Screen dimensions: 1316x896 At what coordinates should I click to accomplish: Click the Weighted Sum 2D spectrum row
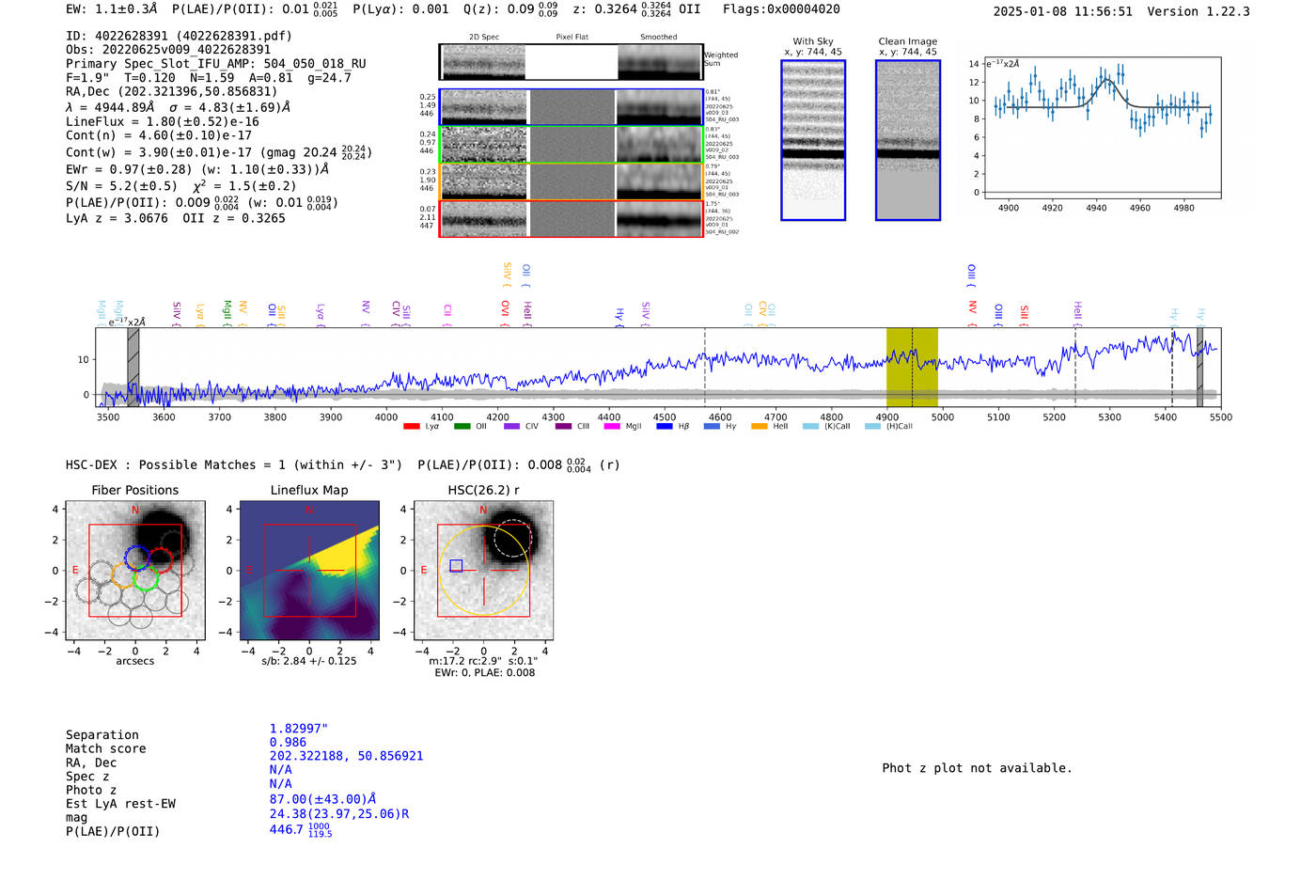tap(572, 62)
